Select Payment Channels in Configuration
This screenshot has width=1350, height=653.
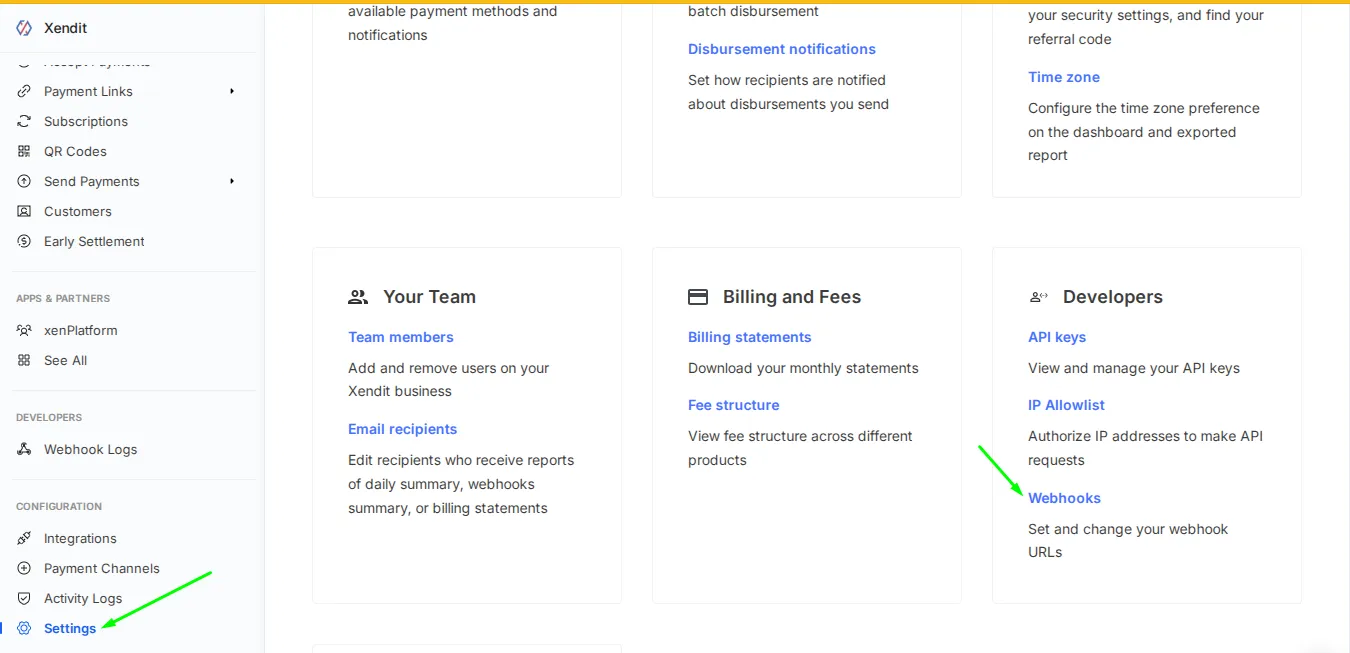point(101,568)
